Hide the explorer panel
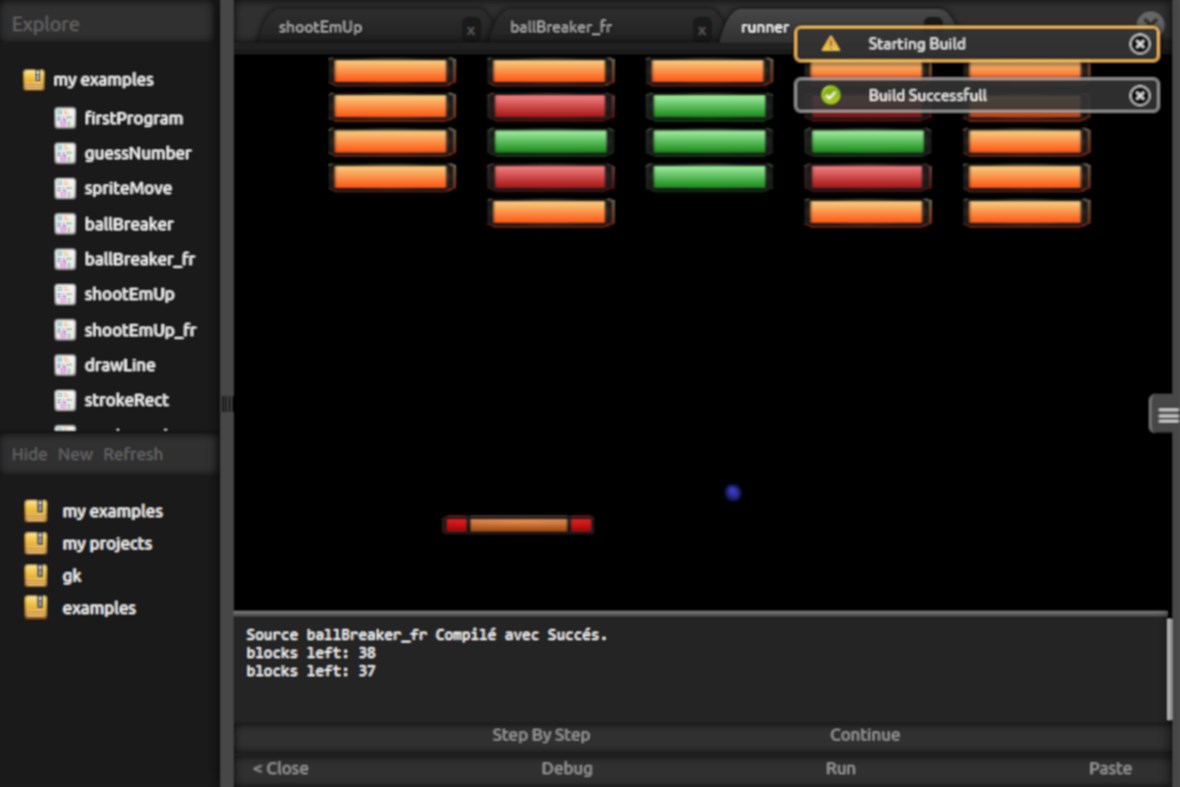The width and height of the screenshot is (1180, 787). (29, 454)
